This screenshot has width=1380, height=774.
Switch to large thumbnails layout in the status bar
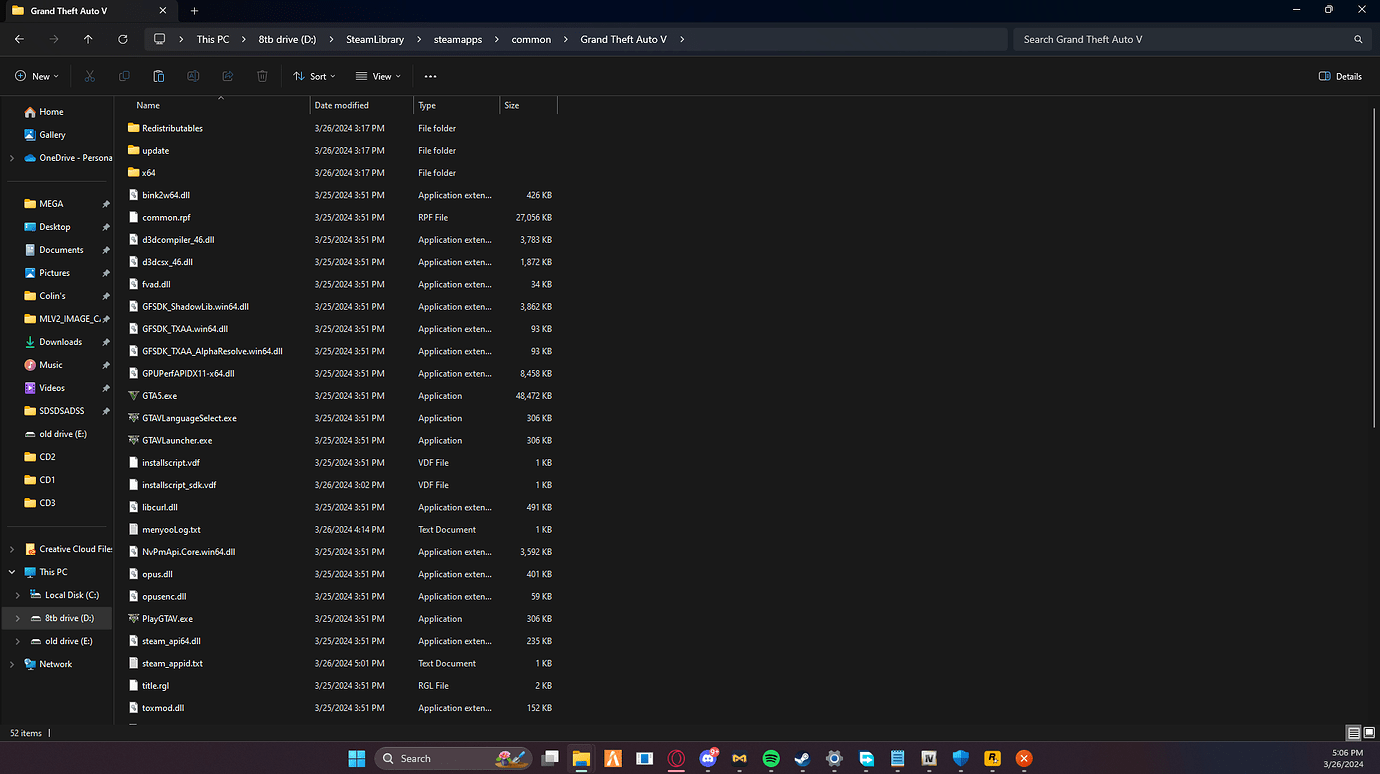(1368, 733)
